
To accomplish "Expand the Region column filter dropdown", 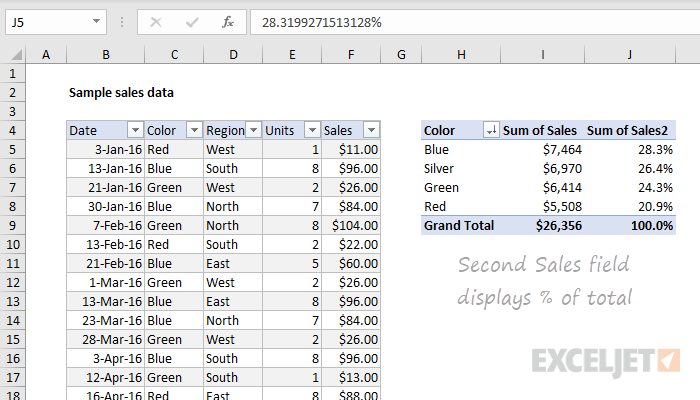I will pyautogui.click(x=253, y=130).
